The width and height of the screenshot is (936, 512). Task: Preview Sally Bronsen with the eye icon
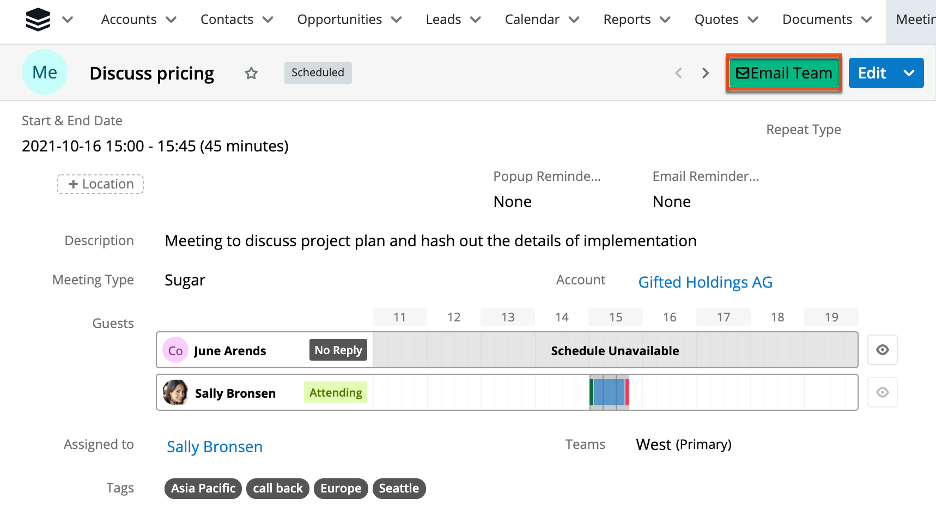tap(882, 393)
